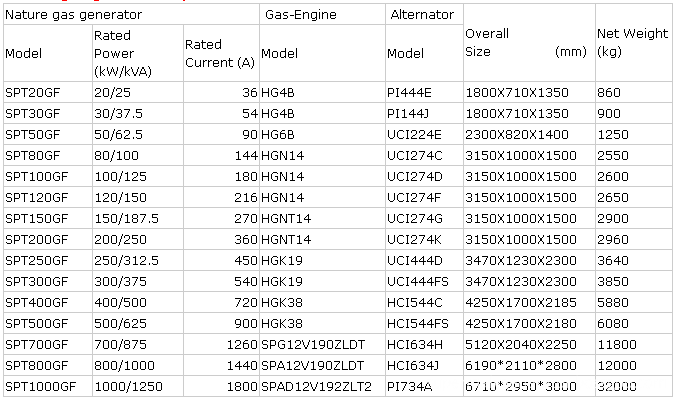Select the 150/187.5 rated power cell
This screenshot has width=677, height=402.
coord(138,218)
